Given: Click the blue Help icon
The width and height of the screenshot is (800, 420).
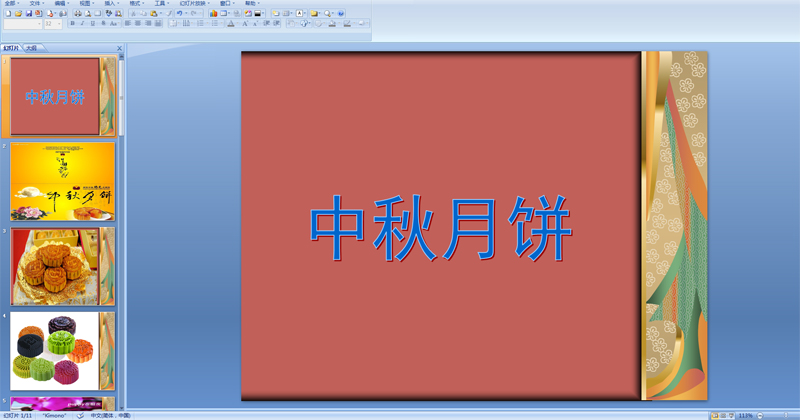Looking at the screenshot, I should (341, 13).
